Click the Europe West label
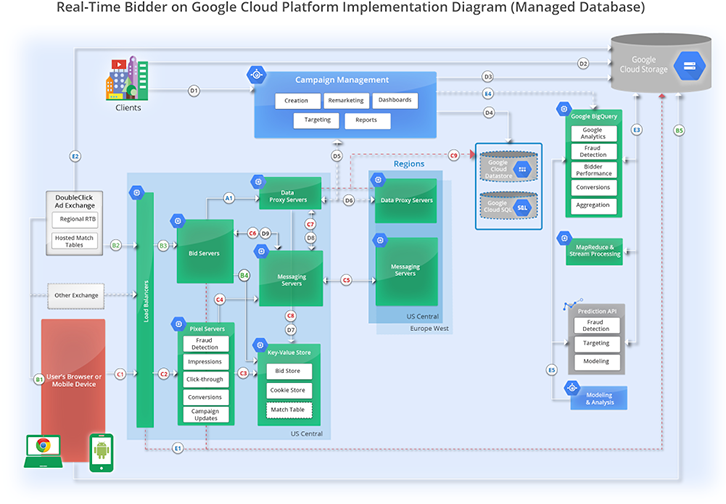The image size is (726, 504). click(x=429, y=329)
